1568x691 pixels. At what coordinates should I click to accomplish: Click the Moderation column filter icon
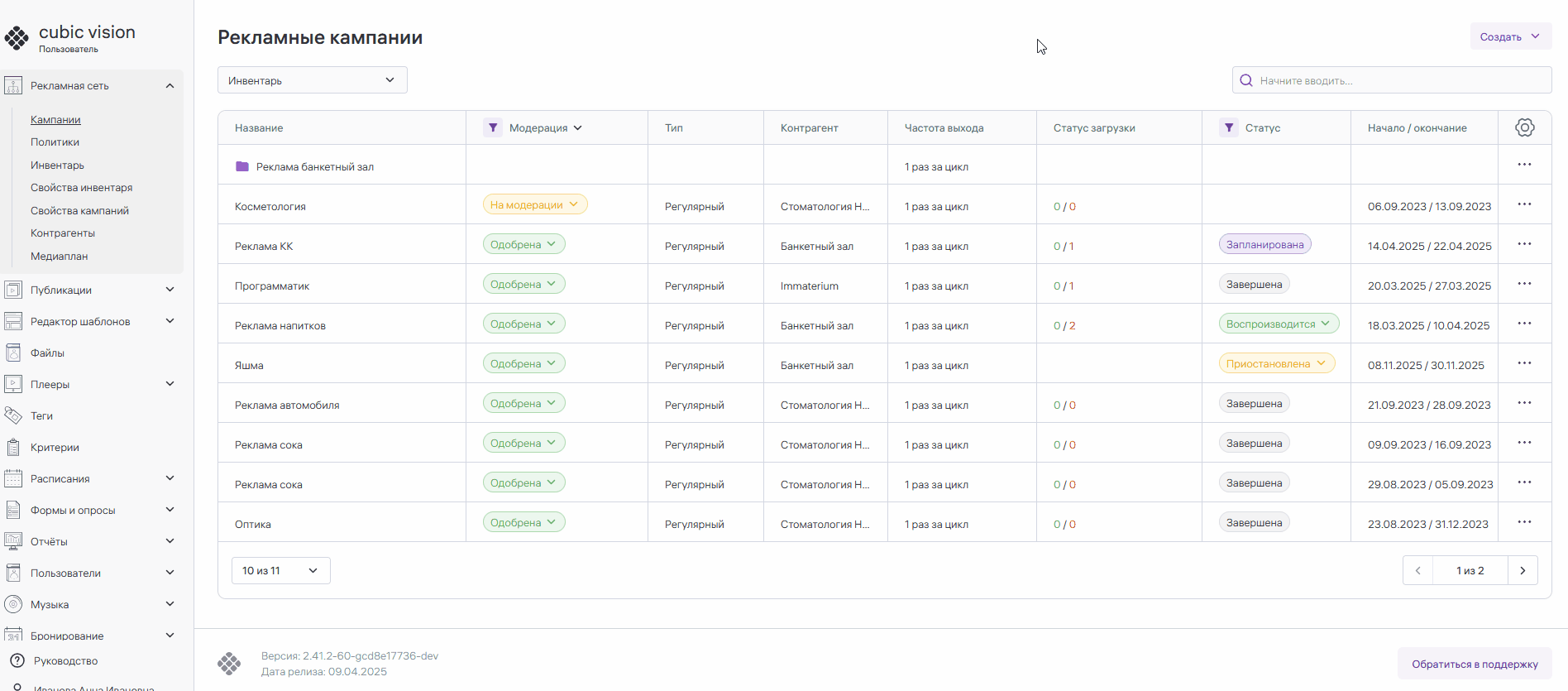[x=493, y=127]
